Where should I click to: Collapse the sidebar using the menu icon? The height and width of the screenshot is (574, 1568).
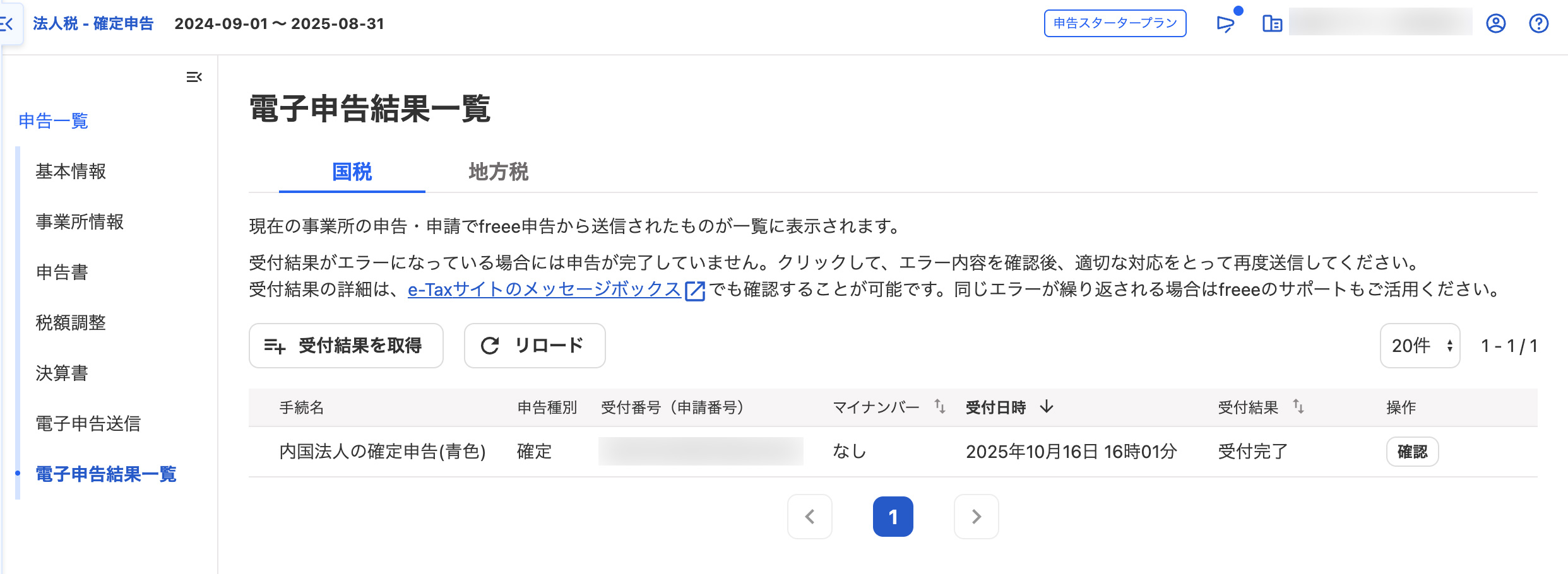[x=194, y=77]
